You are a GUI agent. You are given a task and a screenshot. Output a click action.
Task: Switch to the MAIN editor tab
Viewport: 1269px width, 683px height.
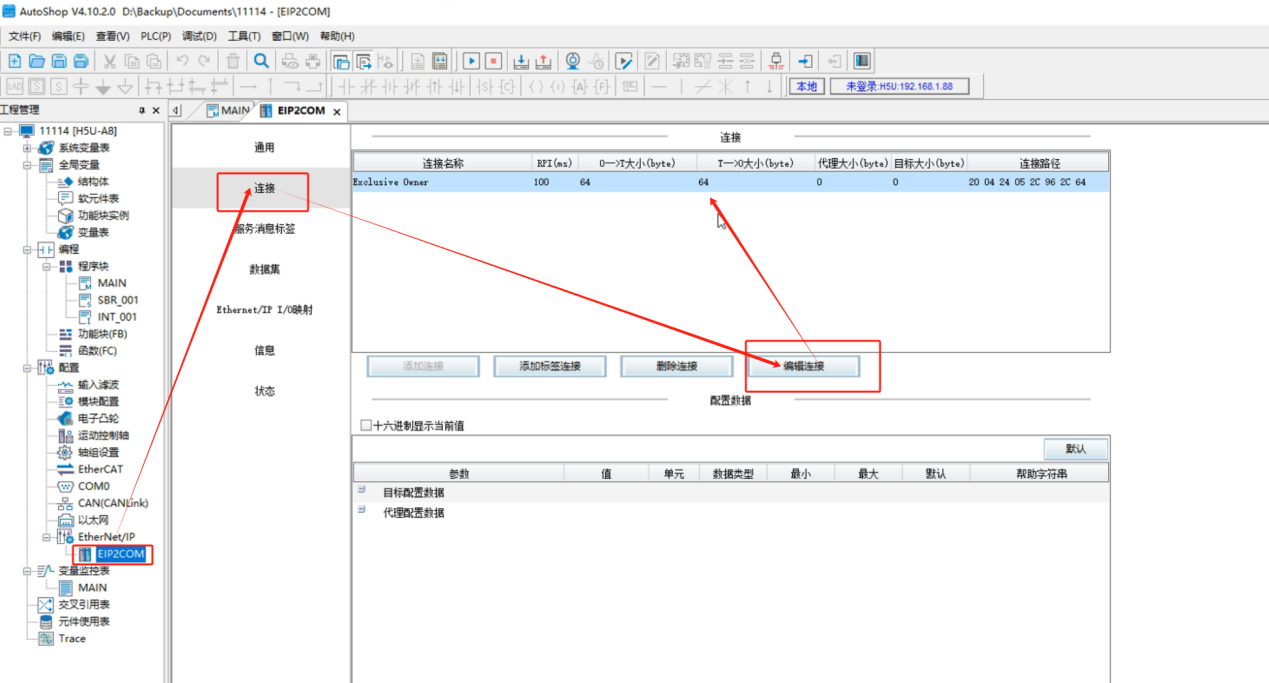[227, 110]
